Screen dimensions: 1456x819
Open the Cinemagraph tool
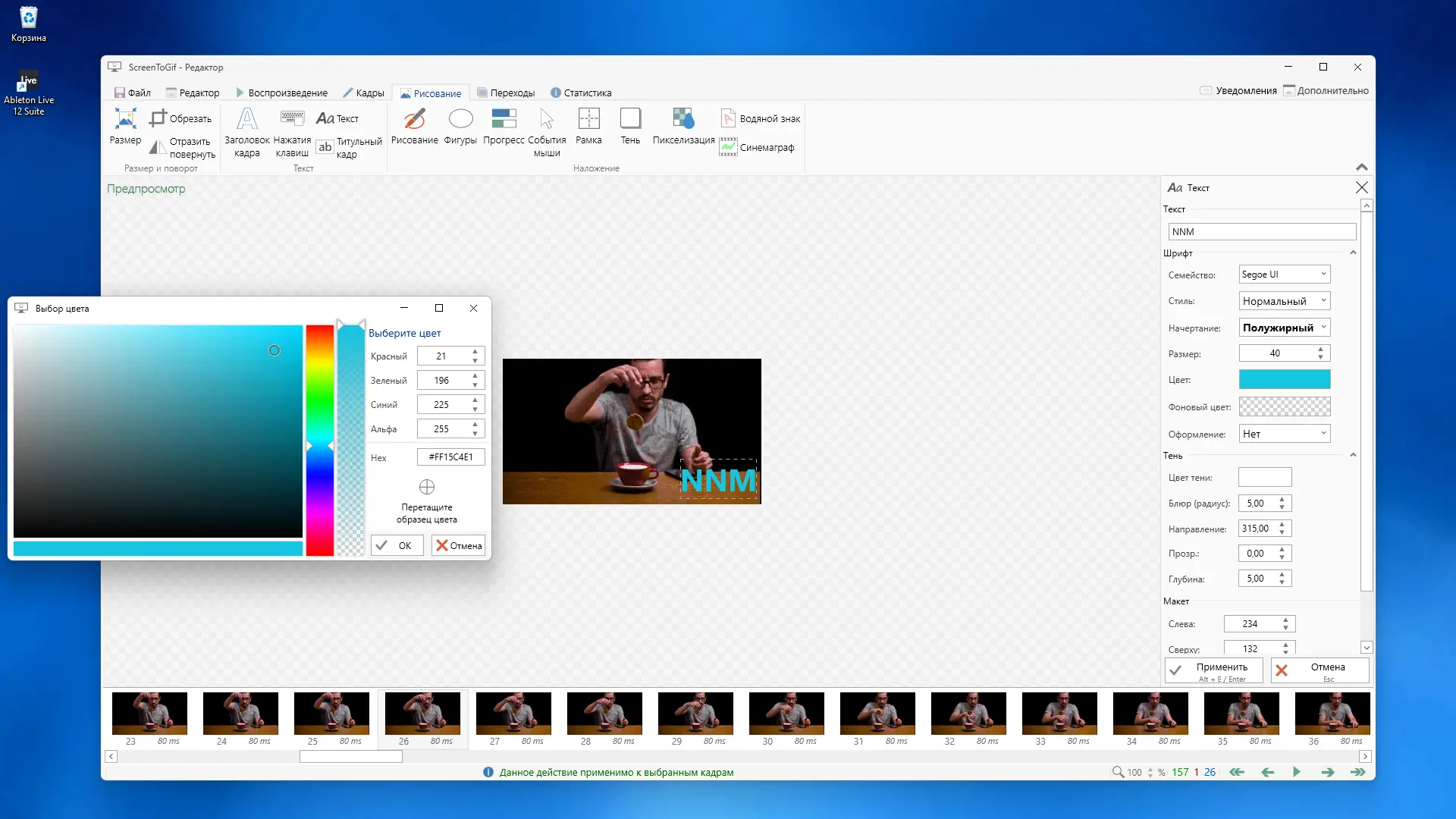pyautogui.click(x=728, y=147)
